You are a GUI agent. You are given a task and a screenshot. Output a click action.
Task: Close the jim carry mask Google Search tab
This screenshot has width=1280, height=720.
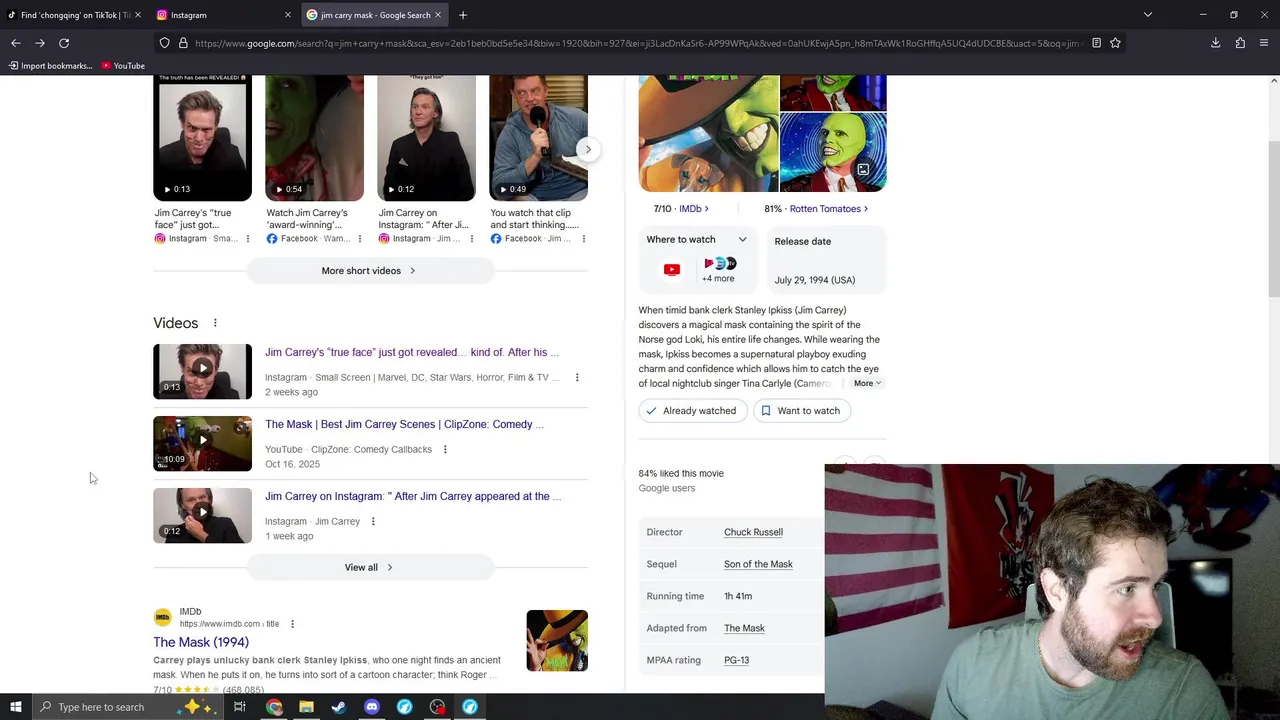pyautogui.click(x=437, y=15)
